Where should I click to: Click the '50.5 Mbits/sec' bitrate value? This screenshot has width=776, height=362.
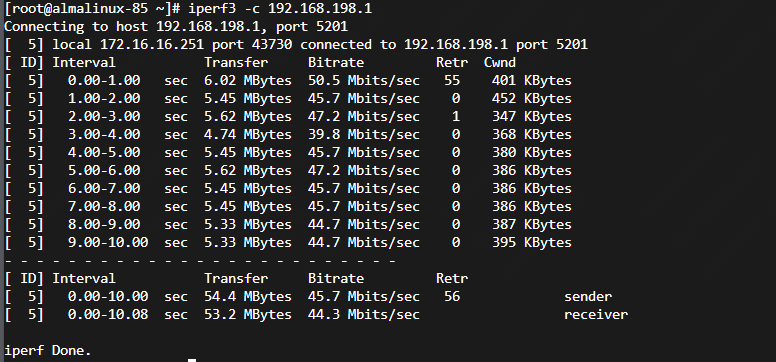(364, 81)
